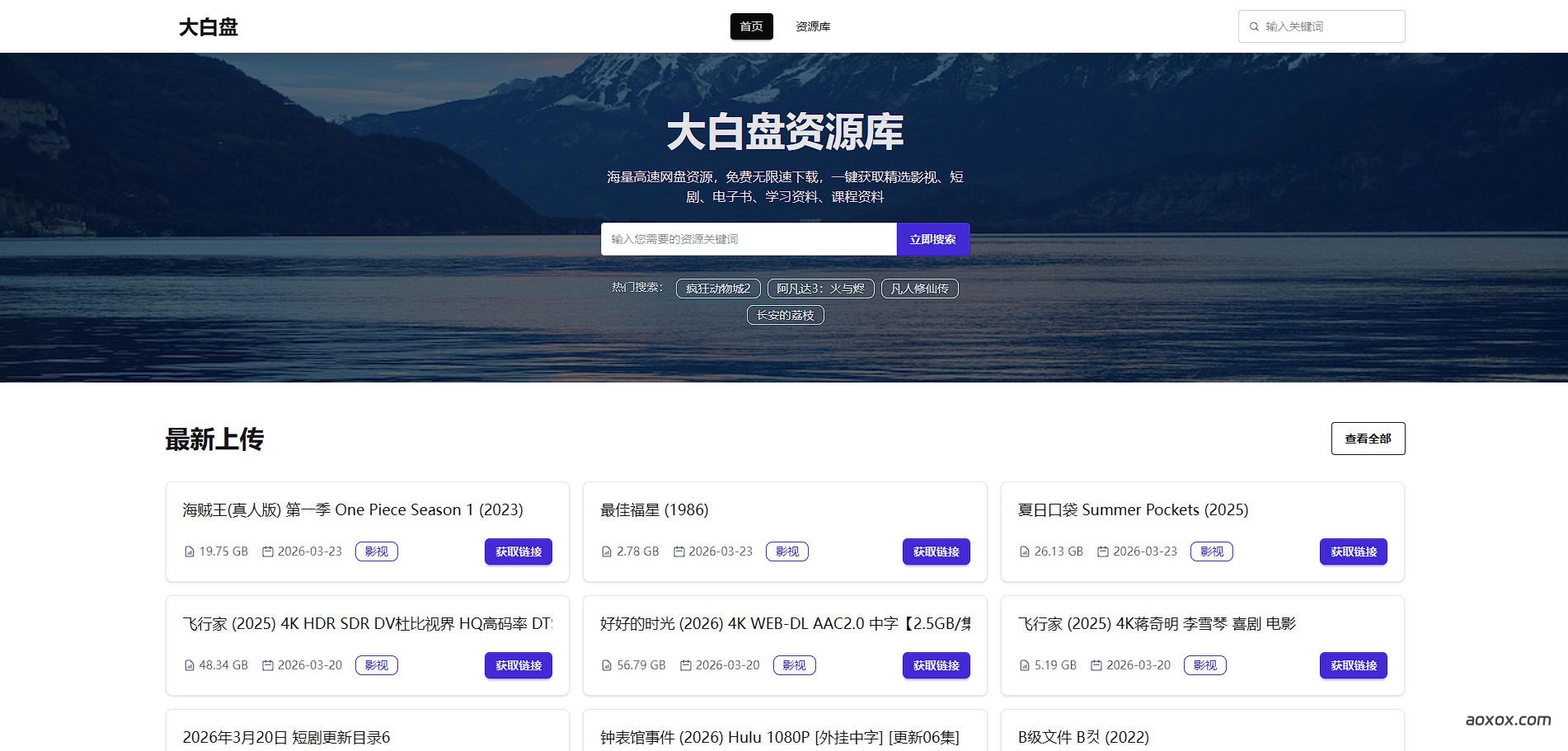Select the 疯狂动物城2 hot search tag
Image resolution: width=1568 pixels, height=751 pixels.
pyautogui.click(x=717, y=289)
